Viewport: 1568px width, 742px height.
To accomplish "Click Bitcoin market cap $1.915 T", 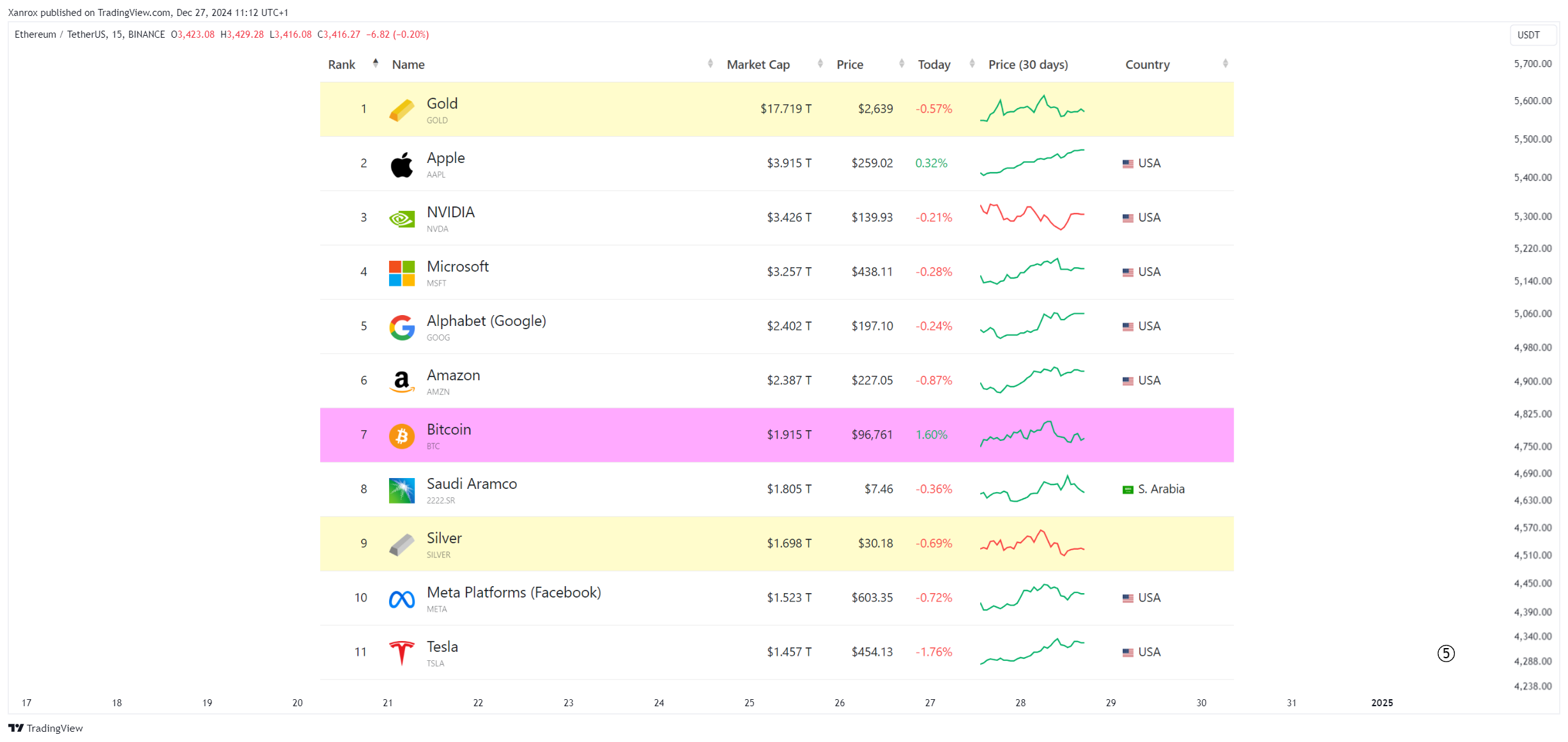I will [789, 435].
